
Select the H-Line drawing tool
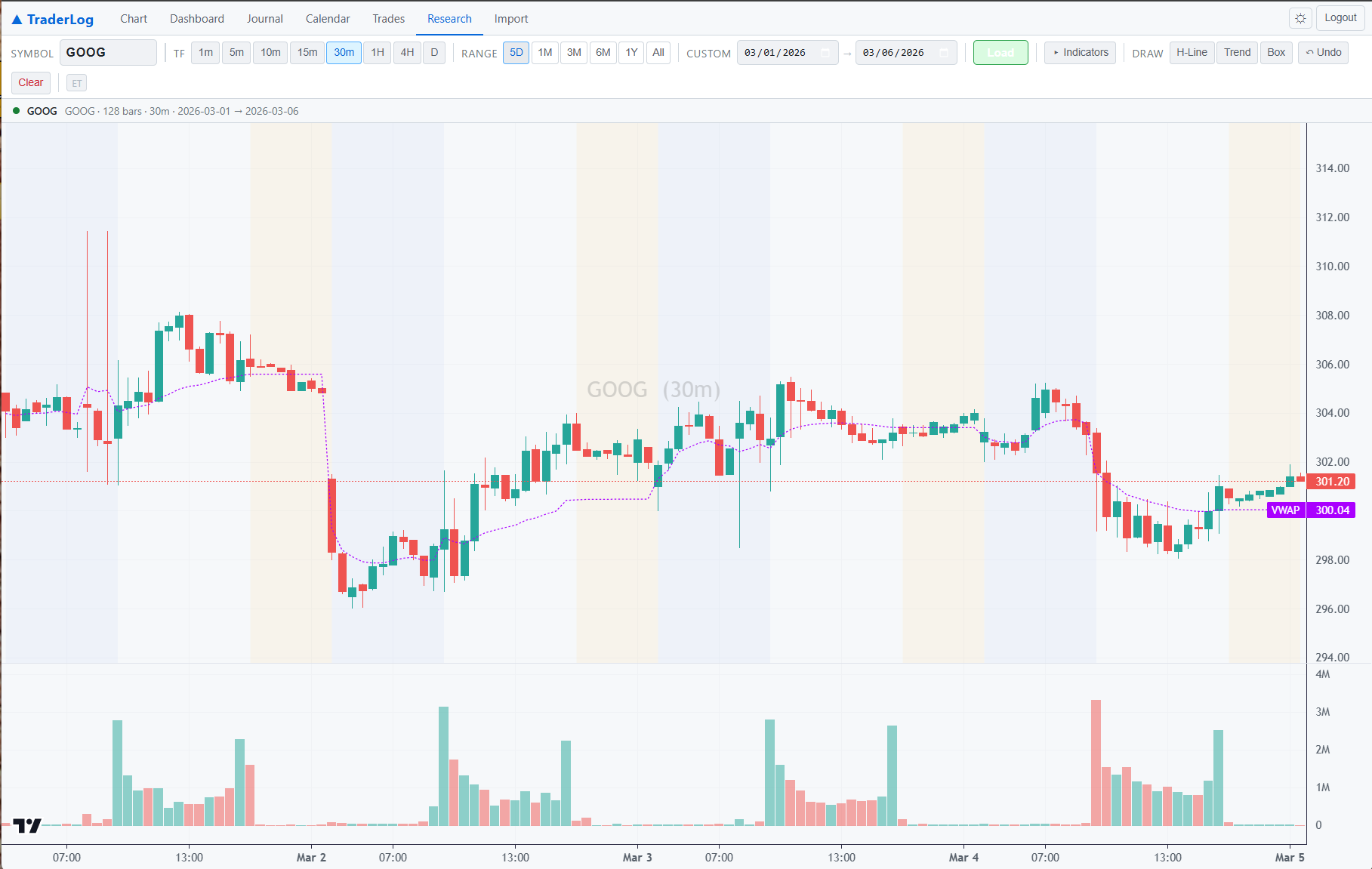point(1192,52)
